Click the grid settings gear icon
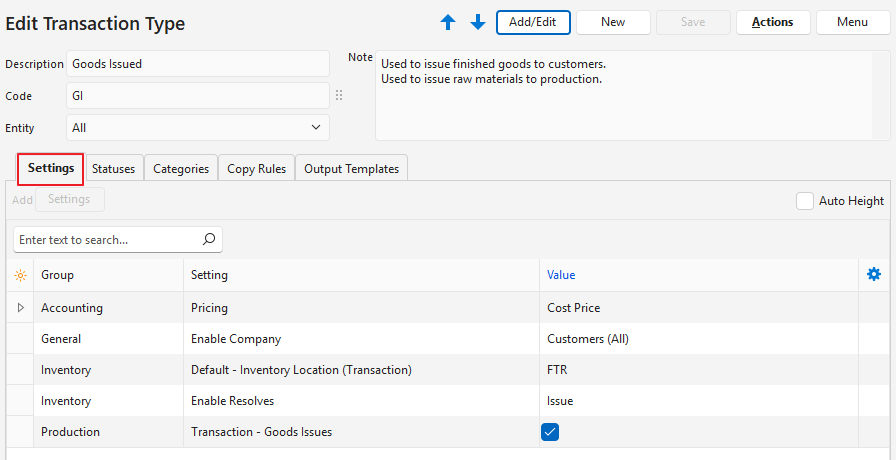This screenshot has width=896, height=460. [x=874, y=274]
